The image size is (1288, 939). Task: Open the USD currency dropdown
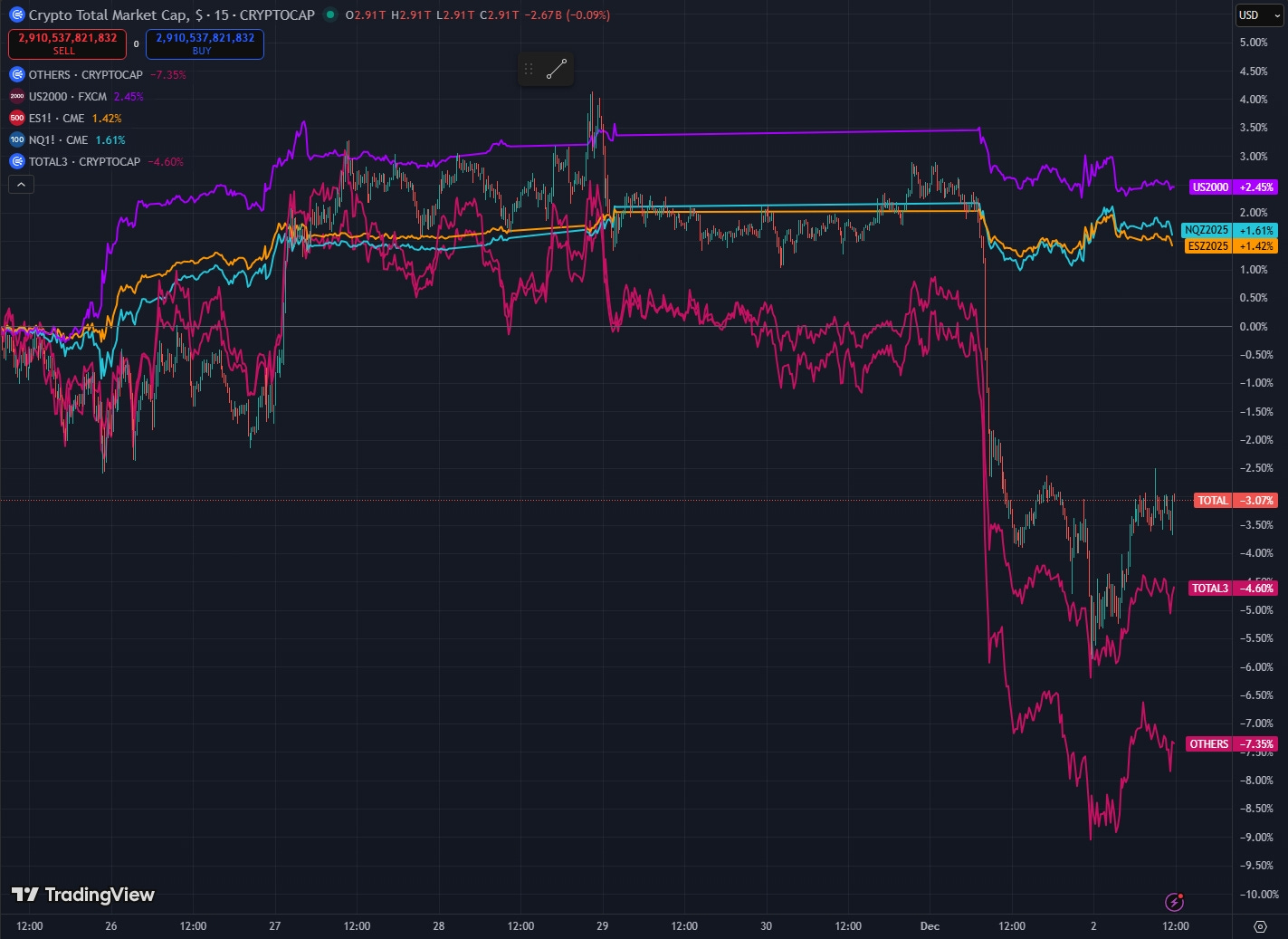pos(1260,14)
